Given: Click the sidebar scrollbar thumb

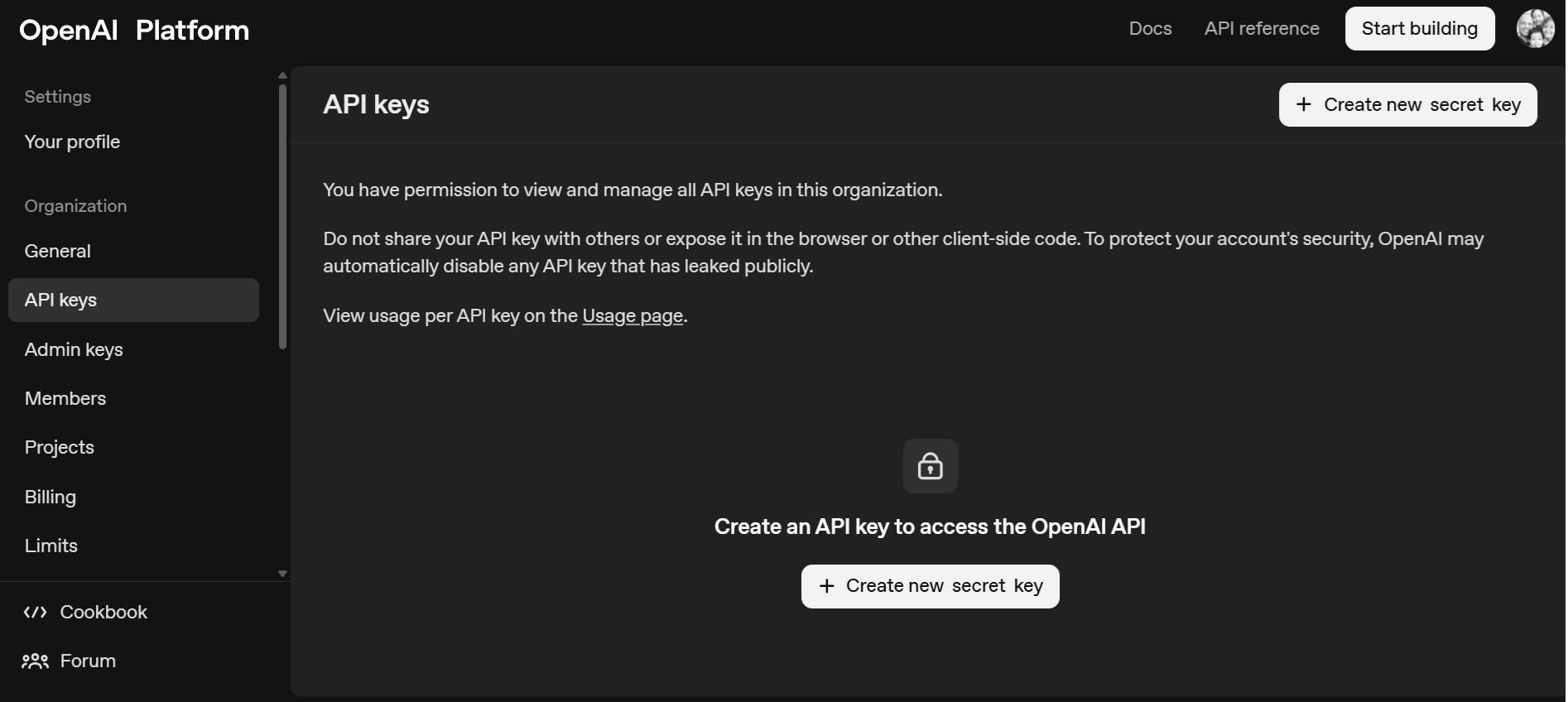Looking at the screenshot, I should click(282, 216).
